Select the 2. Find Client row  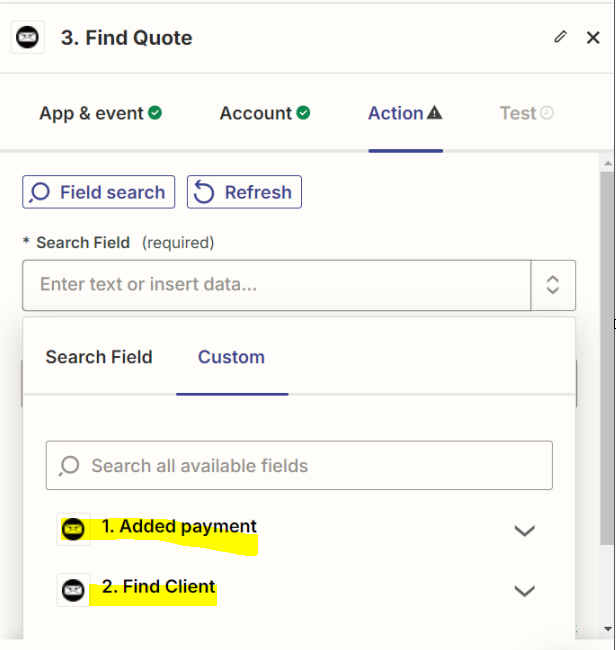(x=299, y=590)
